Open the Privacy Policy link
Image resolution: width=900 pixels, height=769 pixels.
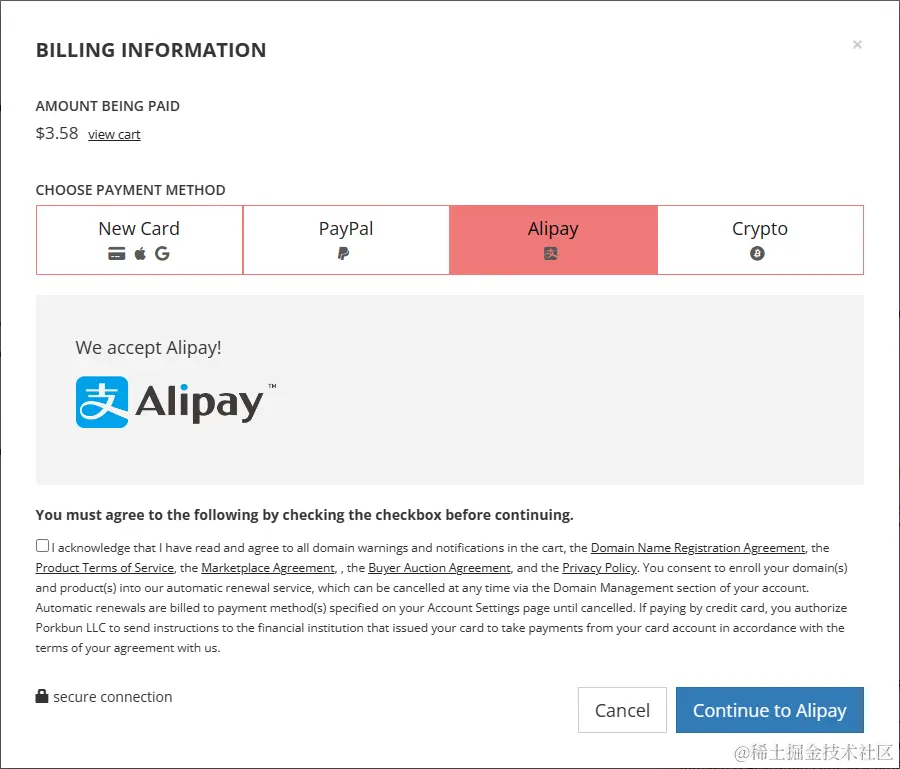click(x=599, y=568)
